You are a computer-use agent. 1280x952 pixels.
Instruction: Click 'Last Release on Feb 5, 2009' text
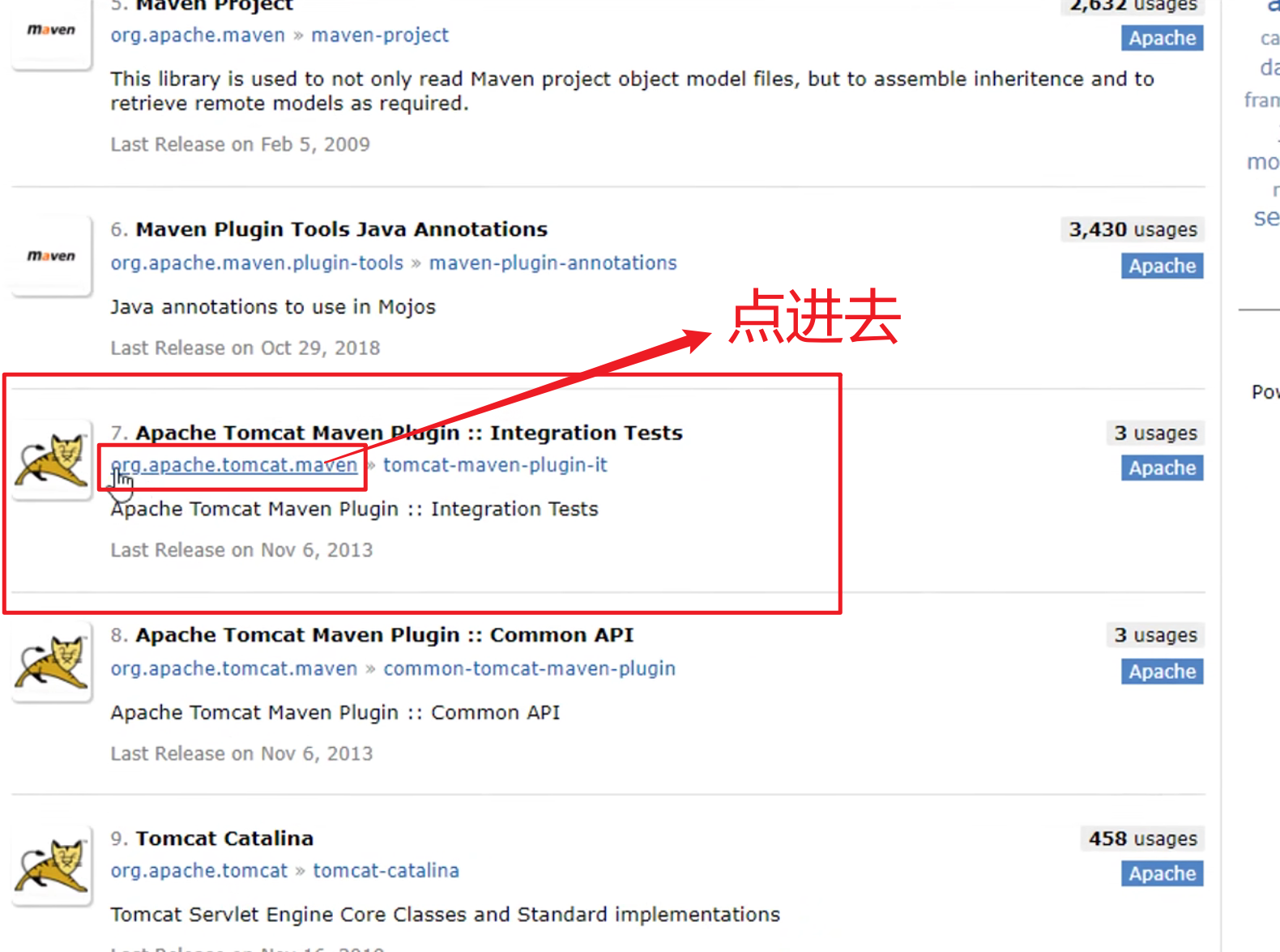(x=241, y=144)
